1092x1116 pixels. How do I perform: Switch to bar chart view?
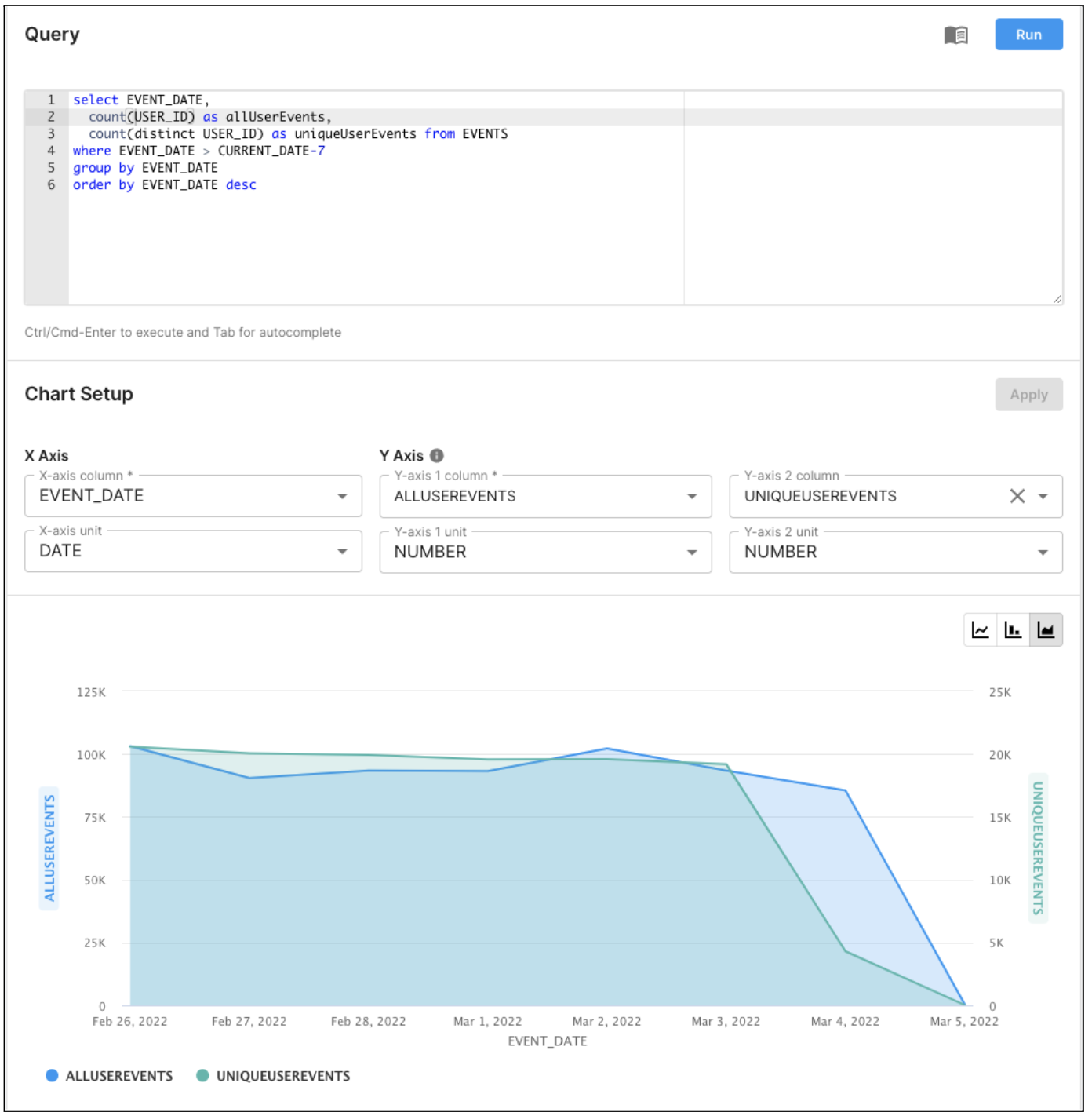[1013, 630]
